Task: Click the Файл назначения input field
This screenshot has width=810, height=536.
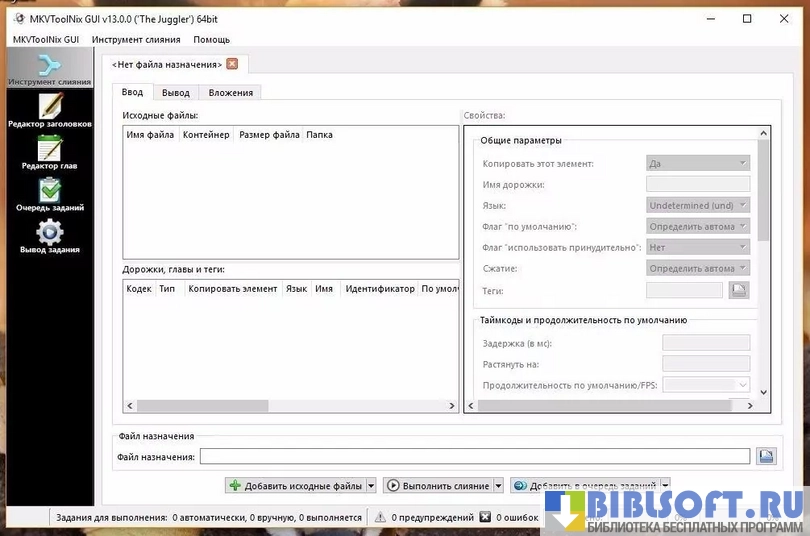Action: click(x=474, y=457)
